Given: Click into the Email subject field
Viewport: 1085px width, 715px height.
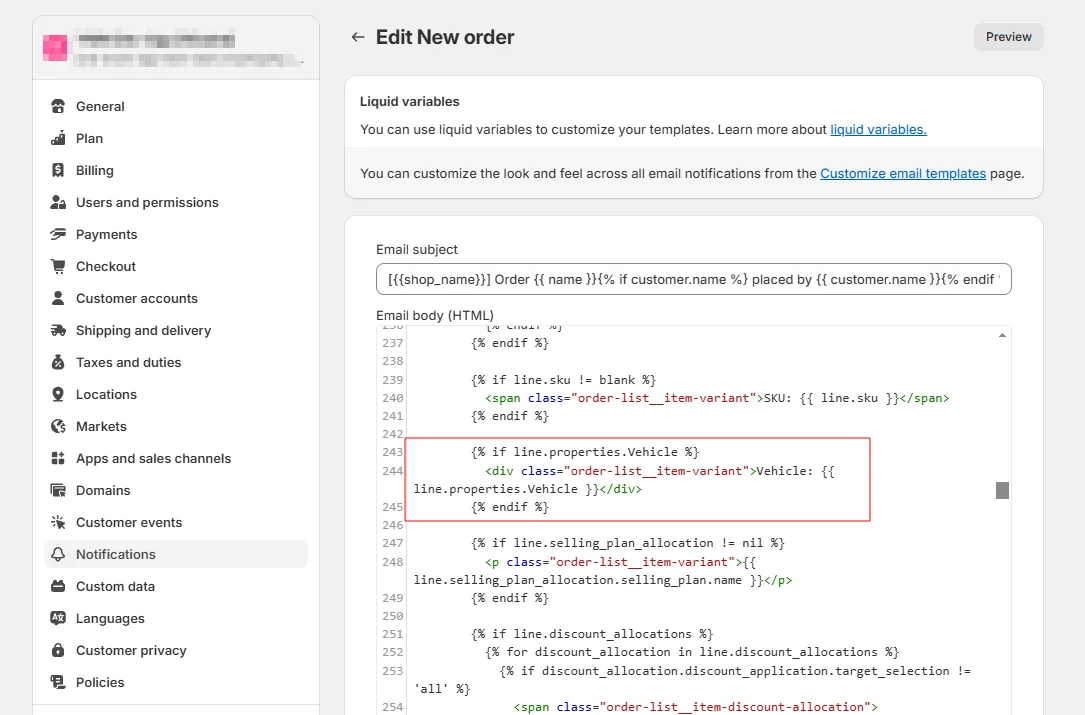Looking at the screenshot, I should [x=693, y=280].
